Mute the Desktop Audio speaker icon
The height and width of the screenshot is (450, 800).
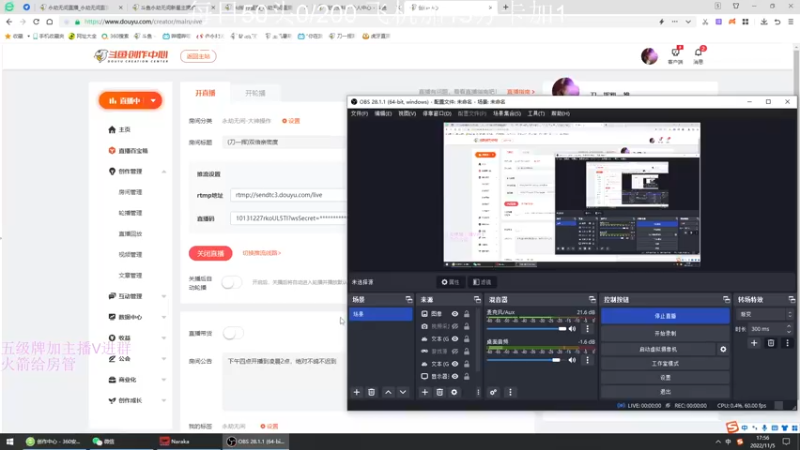point(572,360)
